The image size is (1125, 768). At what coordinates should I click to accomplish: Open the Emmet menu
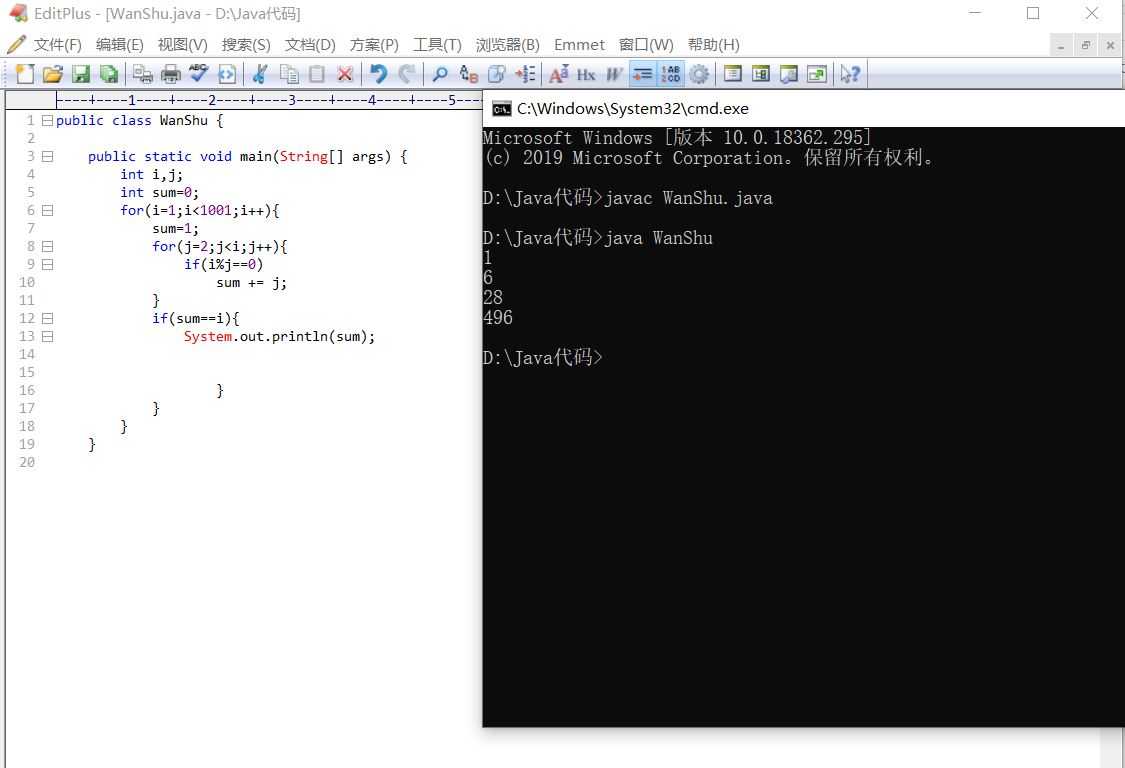579,45
